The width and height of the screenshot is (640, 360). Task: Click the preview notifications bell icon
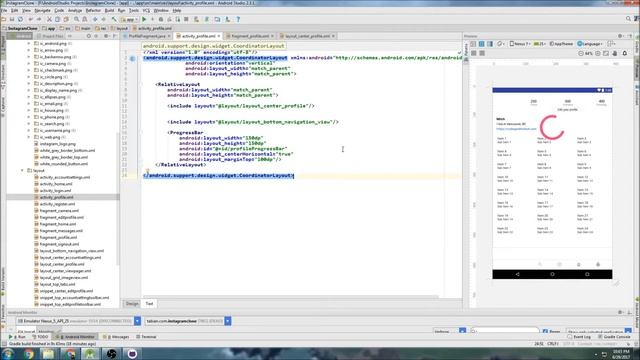[x=624, y=53]
